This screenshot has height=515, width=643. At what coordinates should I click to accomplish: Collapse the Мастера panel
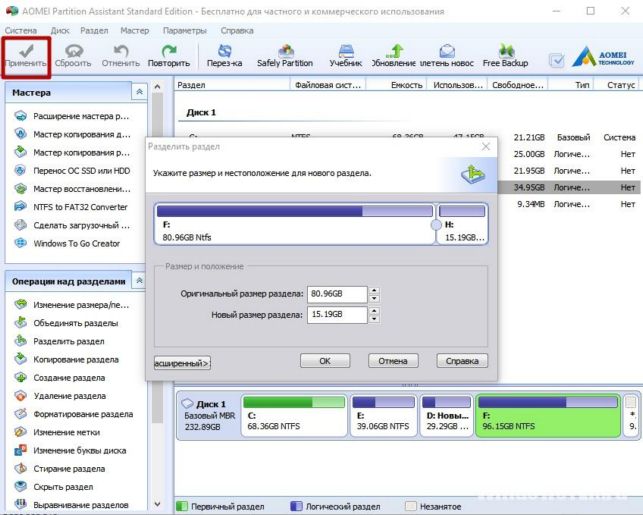pyautogui.click(x=139, y=92)
